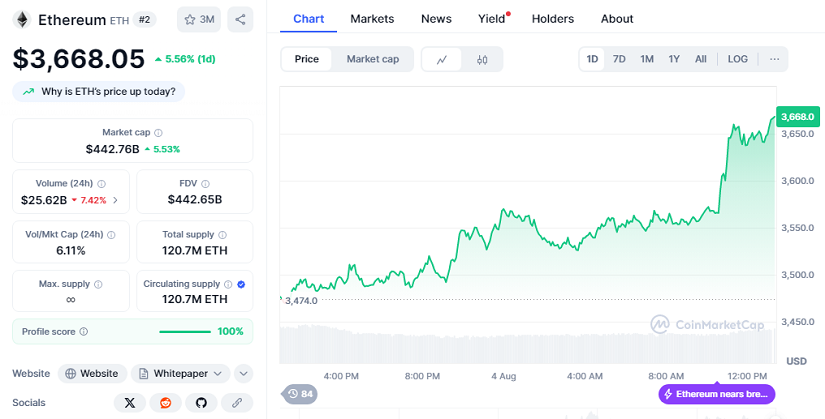Click the chain link icon in Socials
Screen dimensions: 825x419
pyautogui.click(x=237, y=403)
